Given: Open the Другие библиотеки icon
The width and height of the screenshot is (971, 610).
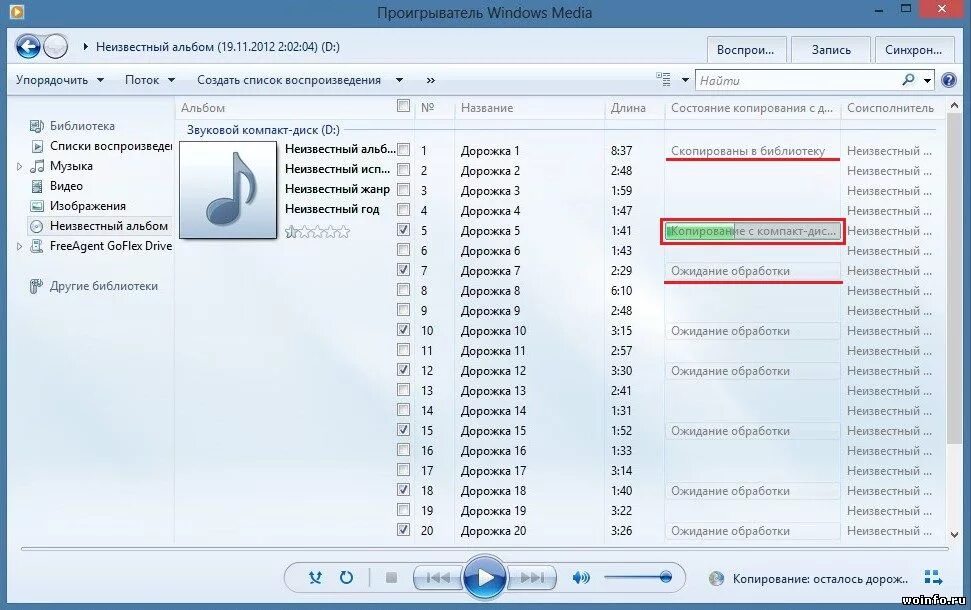Looking at the screenshot, I should point(37,286).
